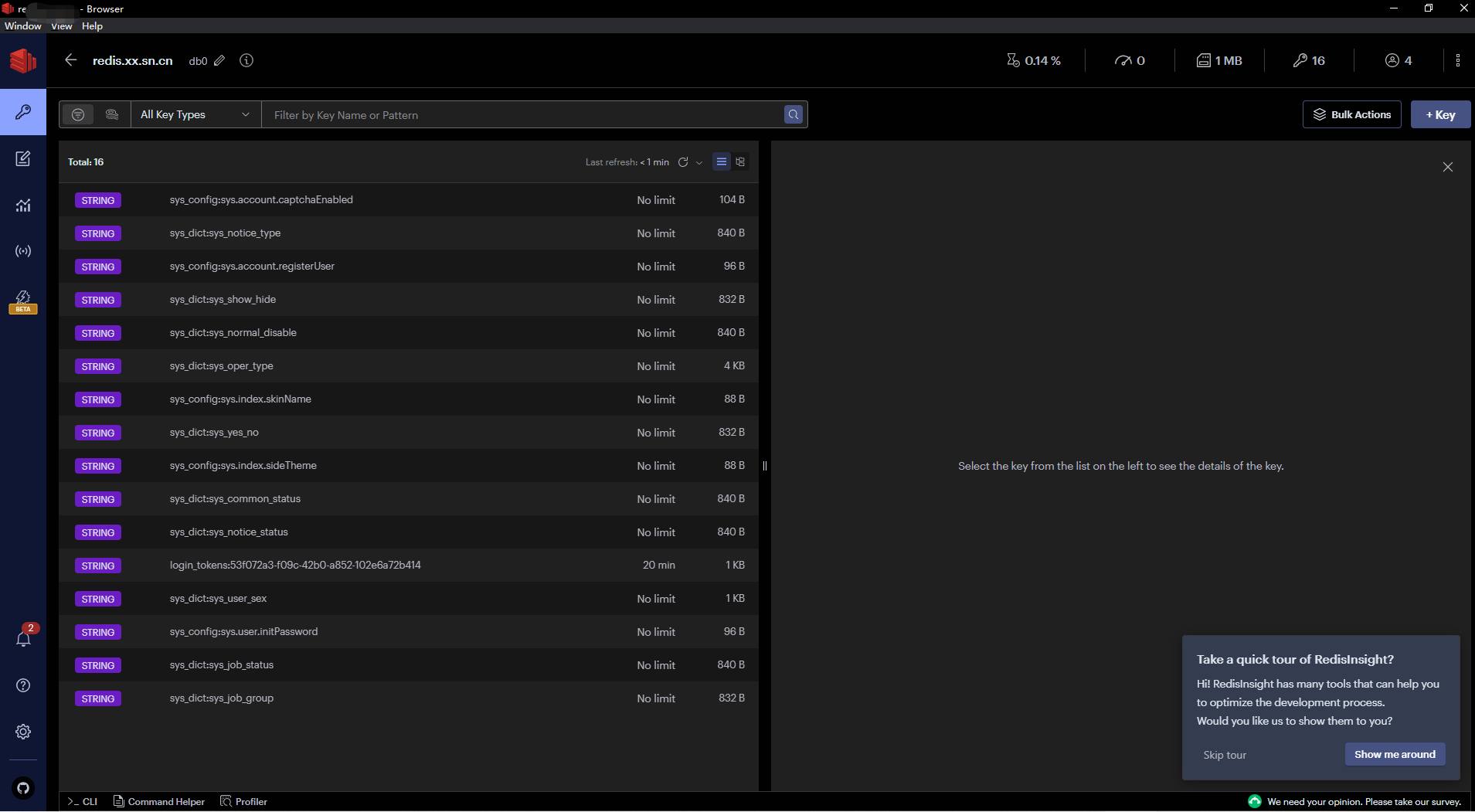
Task: Select key sys_dict:sys_common_status
Action: [x=409, y=499]
